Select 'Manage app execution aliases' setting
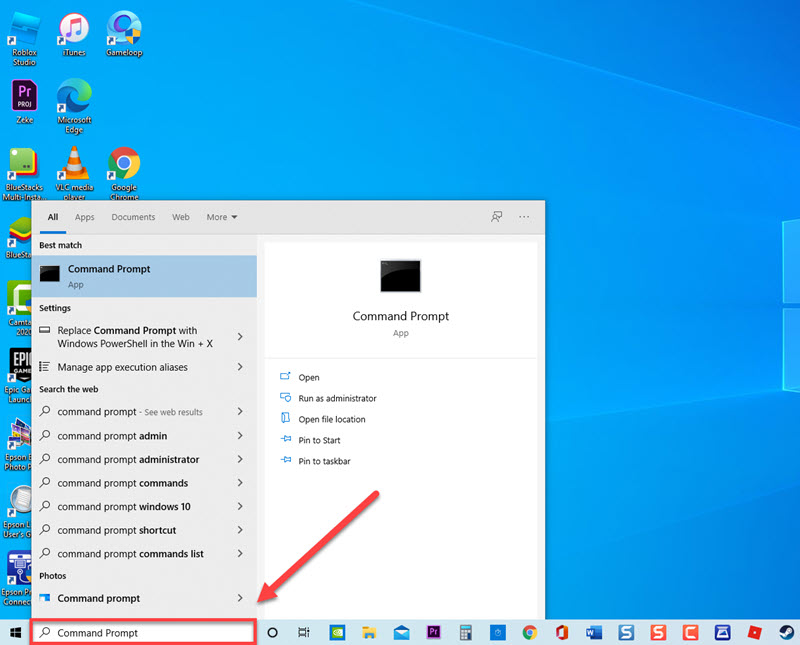The height and width of the screenshot is (645, 800). pos(125,366)
